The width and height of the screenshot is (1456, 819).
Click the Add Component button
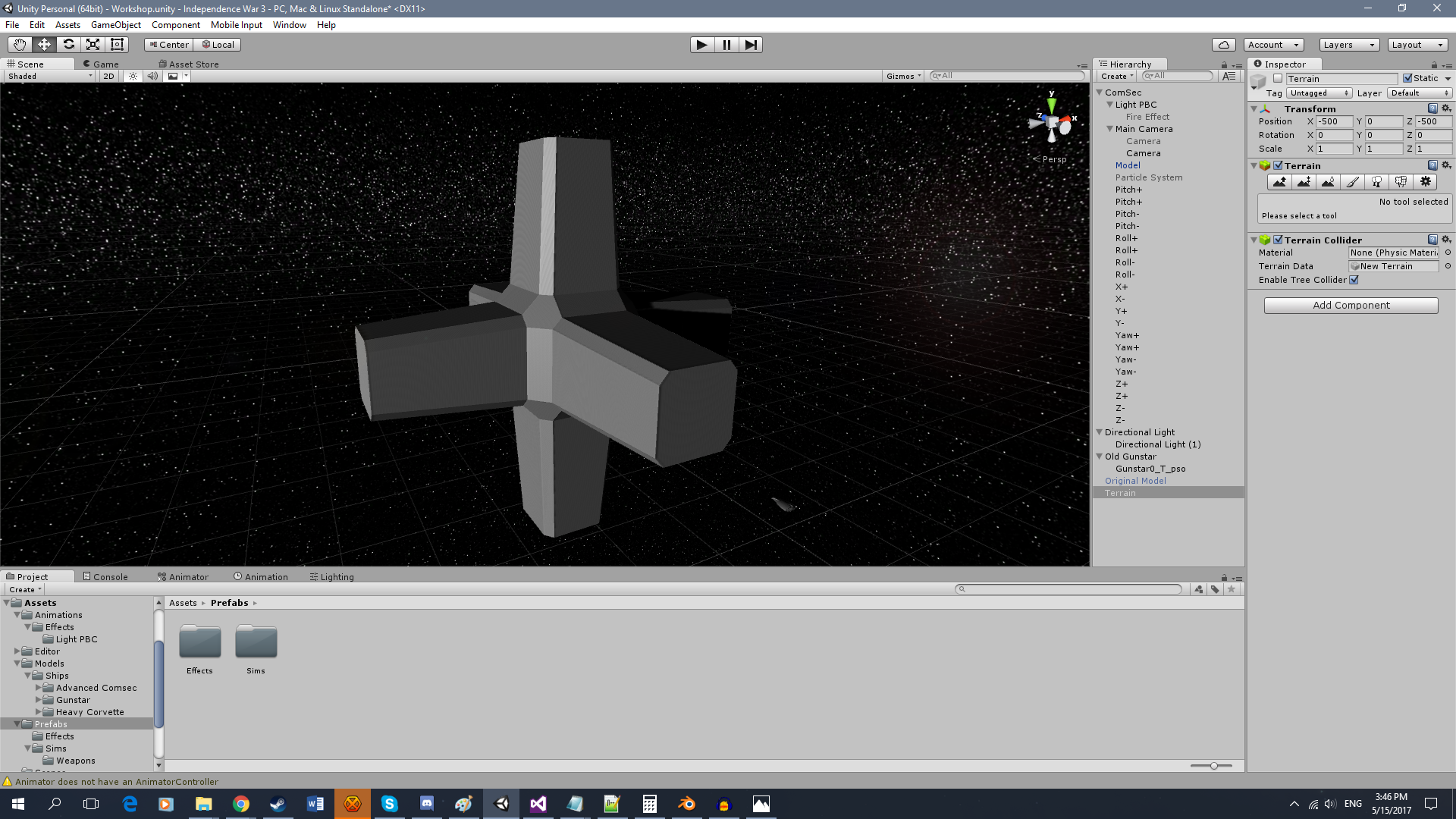(1351, 305)
